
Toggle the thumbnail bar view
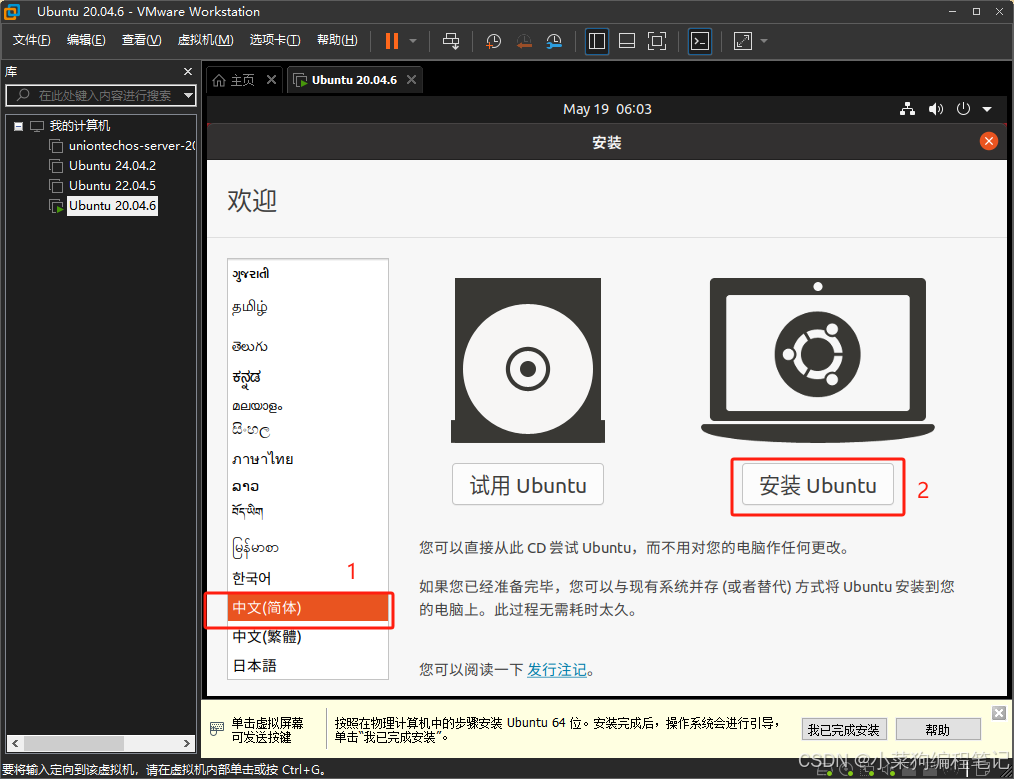[x=627, y=41]
